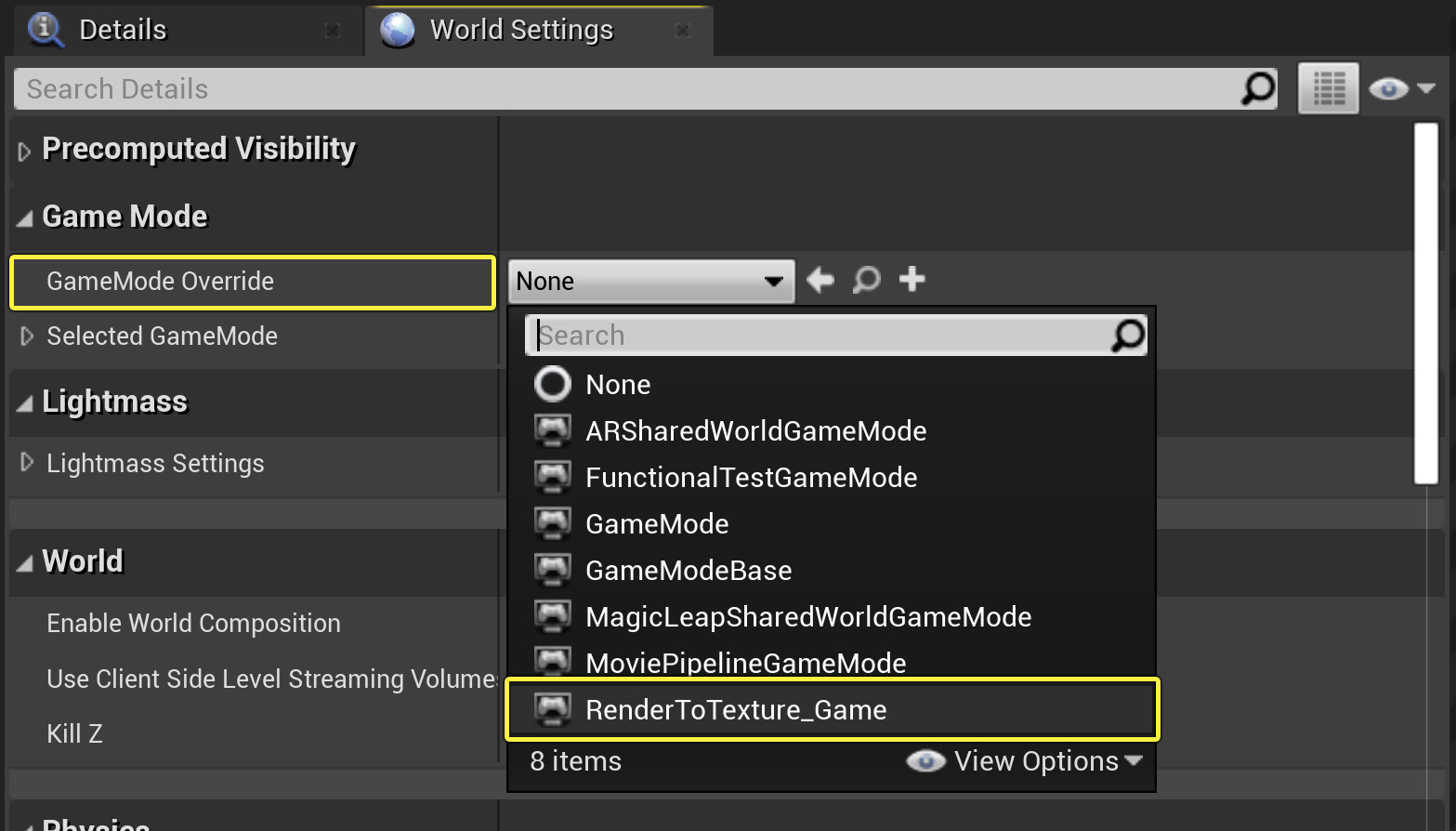Expand Selected GameMode properties
This screenshot has width=1456, height=831.
click(x=25, y=336)
